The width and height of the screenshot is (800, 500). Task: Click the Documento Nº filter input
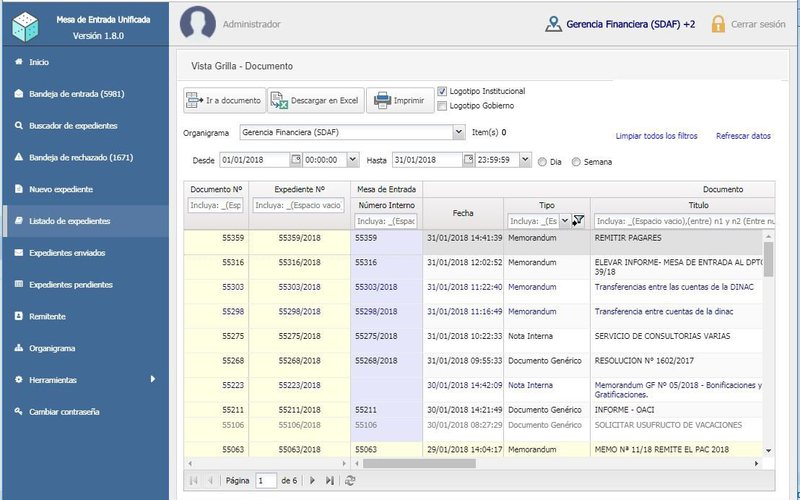[216, 206]
